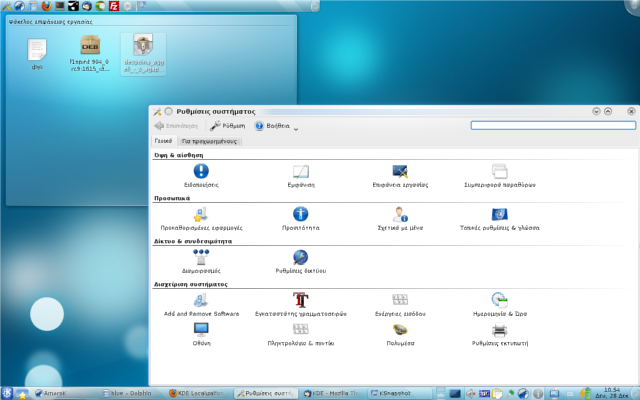Click the volume mute tray icon
Image resolution: width=640 pixels, height=400 pixels.
pos(471,393)
